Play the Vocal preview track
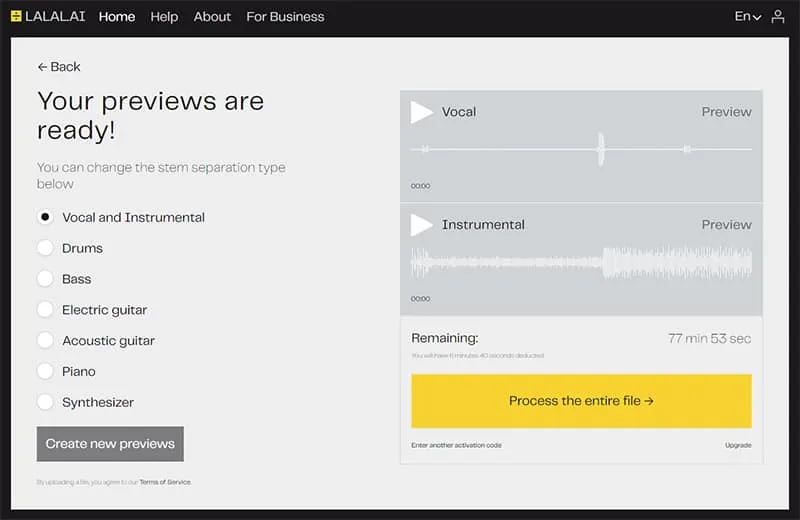Viewport: 800px width, 520px height. [x=421, y=112]
